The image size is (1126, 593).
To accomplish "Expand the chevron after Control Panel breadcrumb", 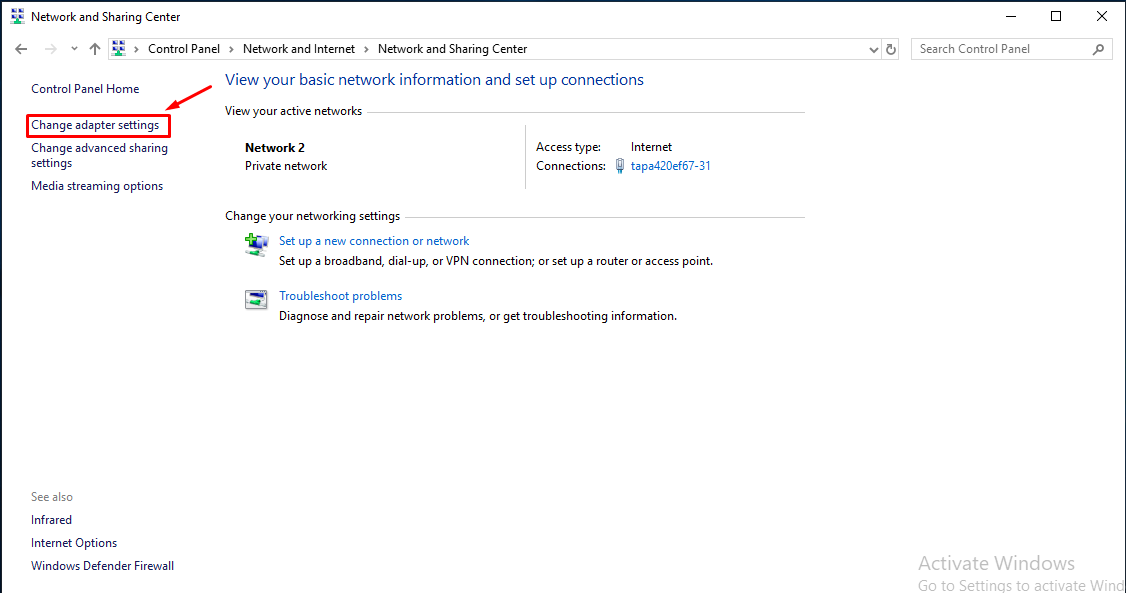I will 231,49.
